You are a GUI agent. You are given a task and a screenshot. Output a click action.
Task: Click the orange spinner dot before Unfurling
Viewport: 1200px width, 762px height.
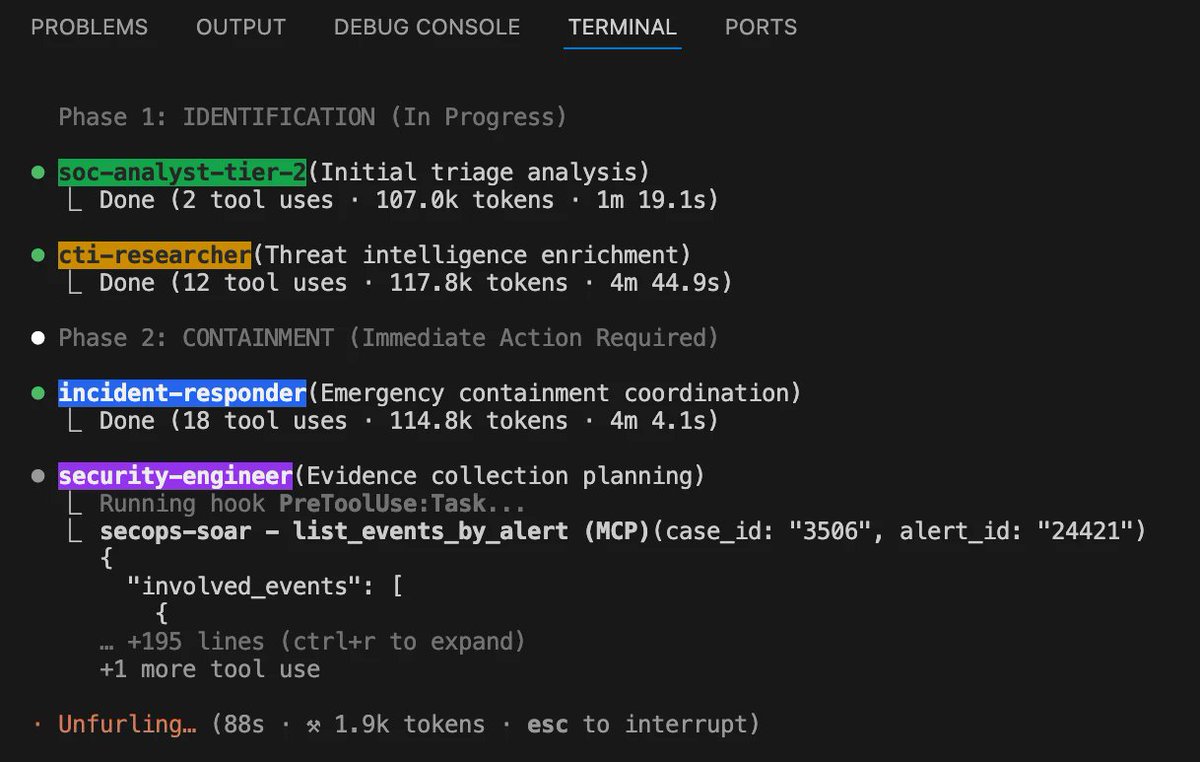coord(38,725)
